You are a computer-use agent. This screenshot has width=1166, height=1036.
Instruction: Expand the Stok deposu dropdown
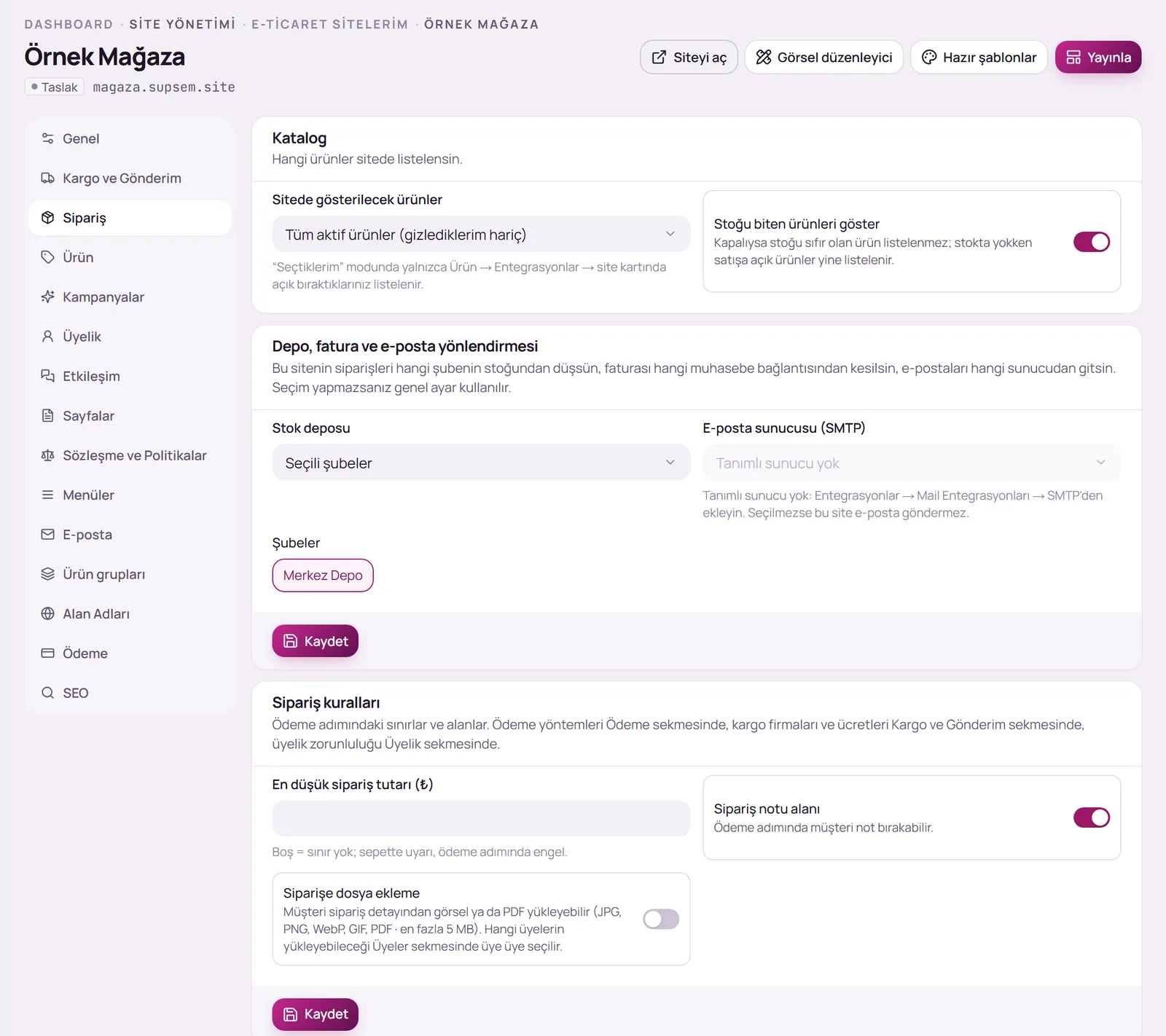point(481,463)
